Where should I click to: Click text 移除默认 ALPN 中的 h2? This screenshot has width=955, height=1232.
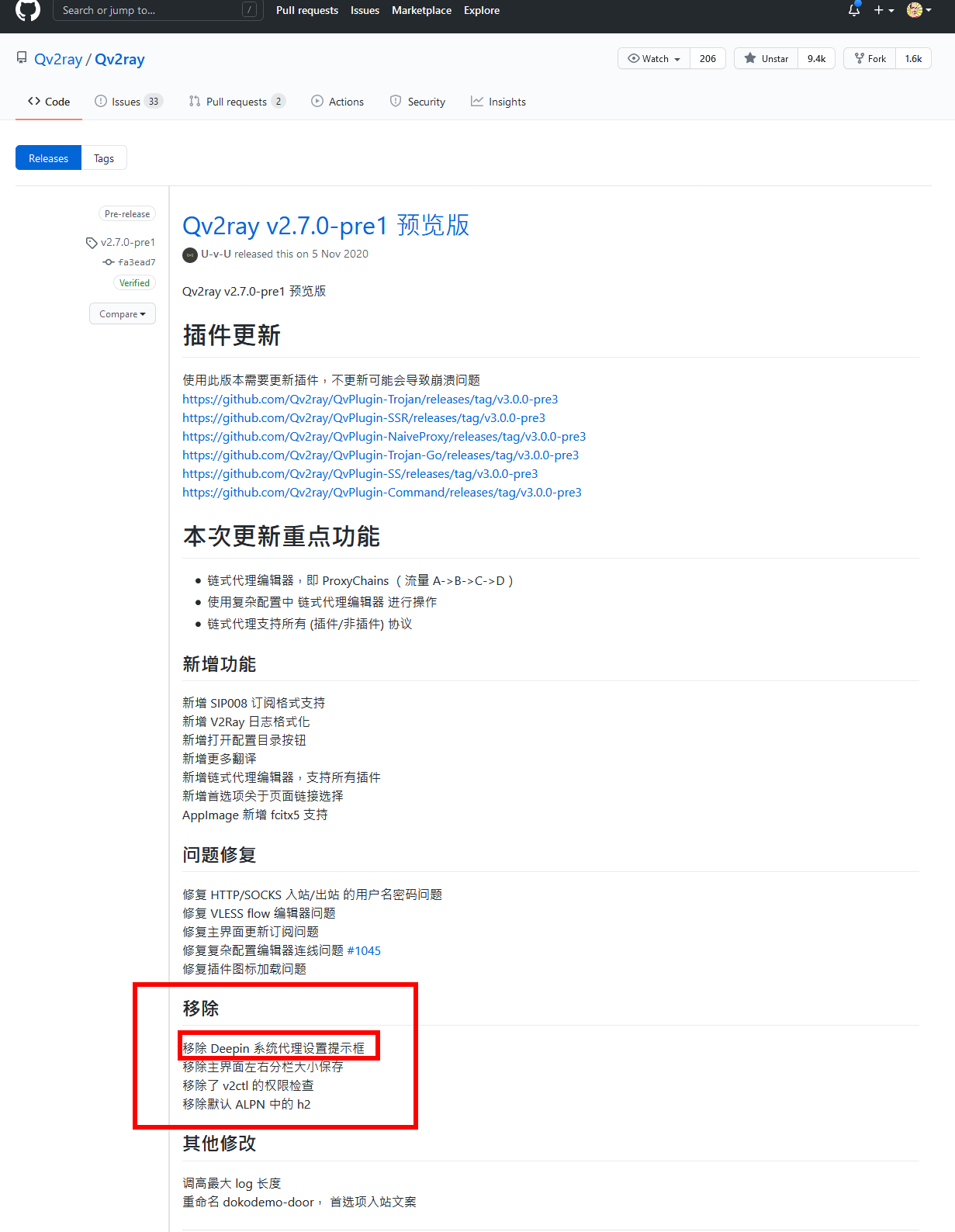(x=247, y=1104)
